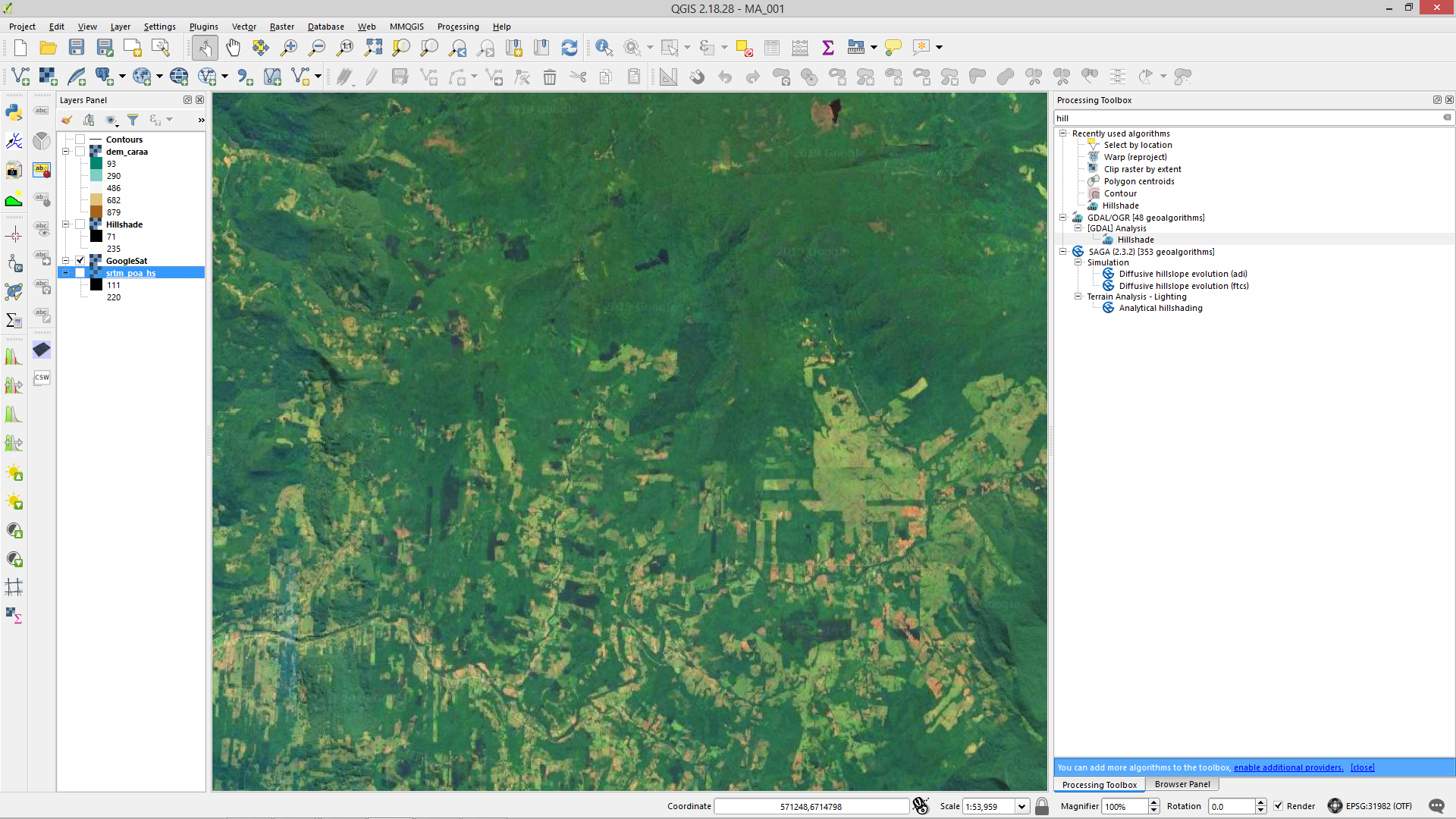Screen dimensions: 1456x819
Task: Collapse the dem_caraa layer legend
Action: [x=66, y=152]
